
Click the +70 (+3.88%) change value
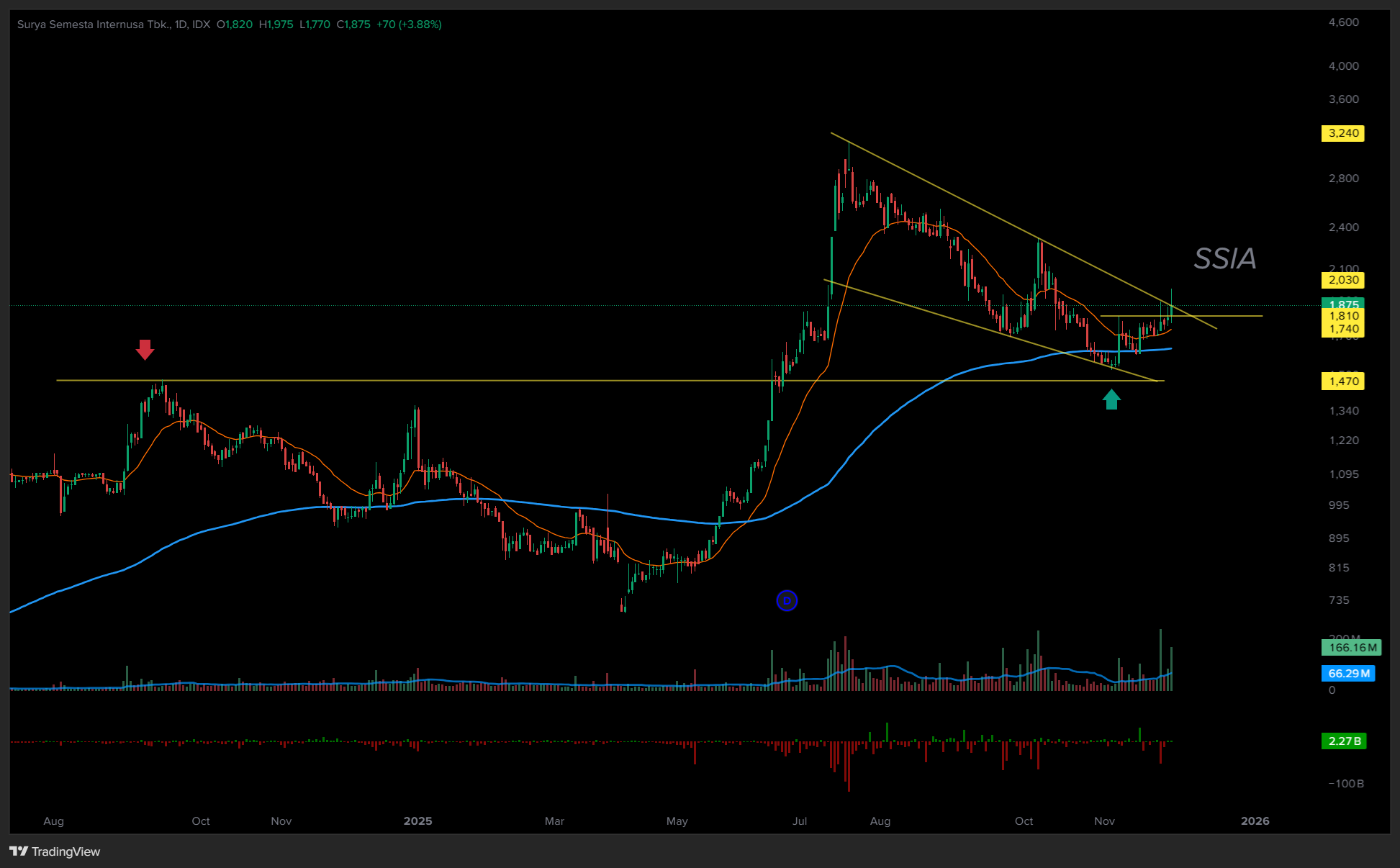[409, 24]
